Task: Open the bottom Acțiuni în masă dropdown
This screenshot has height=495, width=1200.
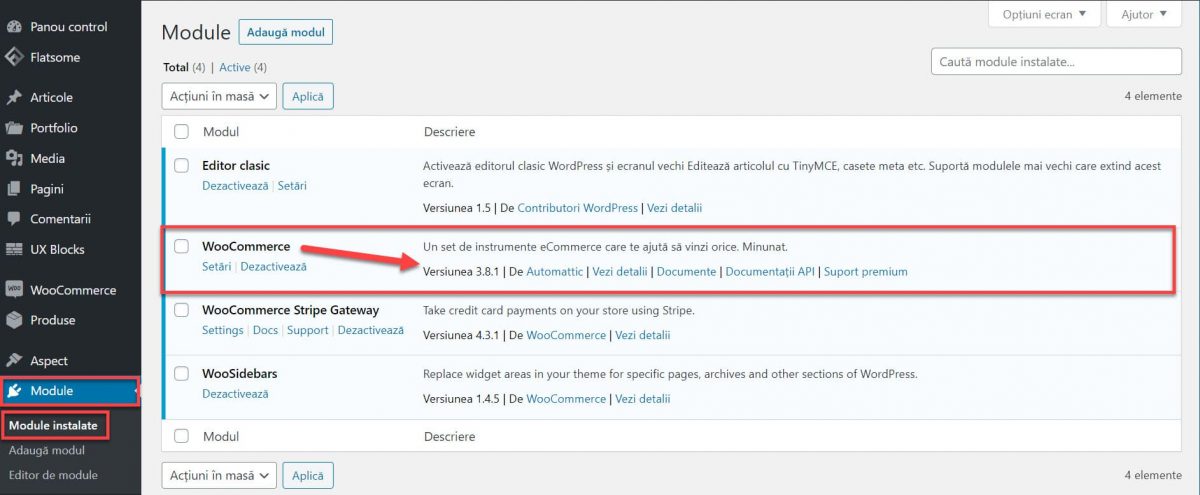Action: pos(219,475)
